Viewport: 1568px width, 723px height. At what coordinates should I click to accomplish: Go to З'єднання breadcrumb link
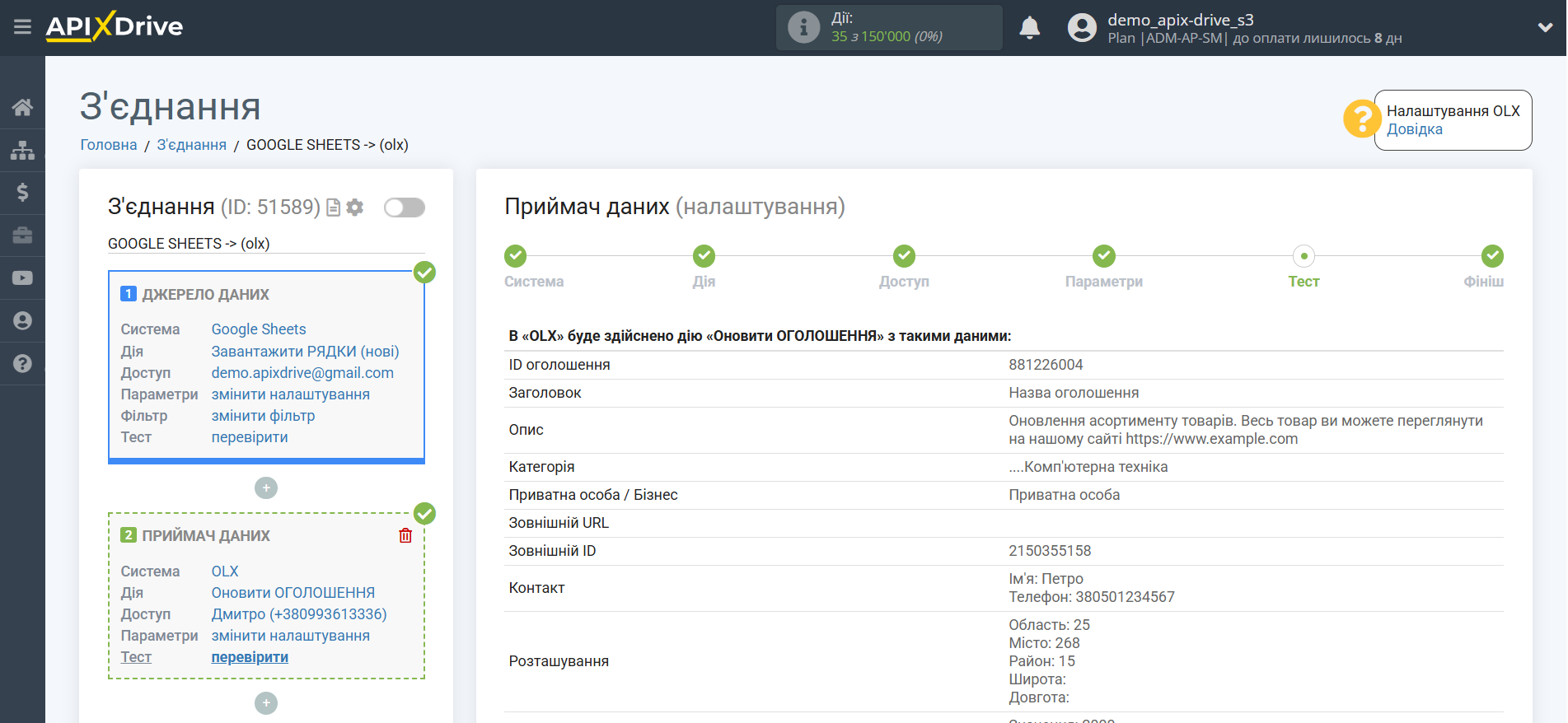coord(191,145)
